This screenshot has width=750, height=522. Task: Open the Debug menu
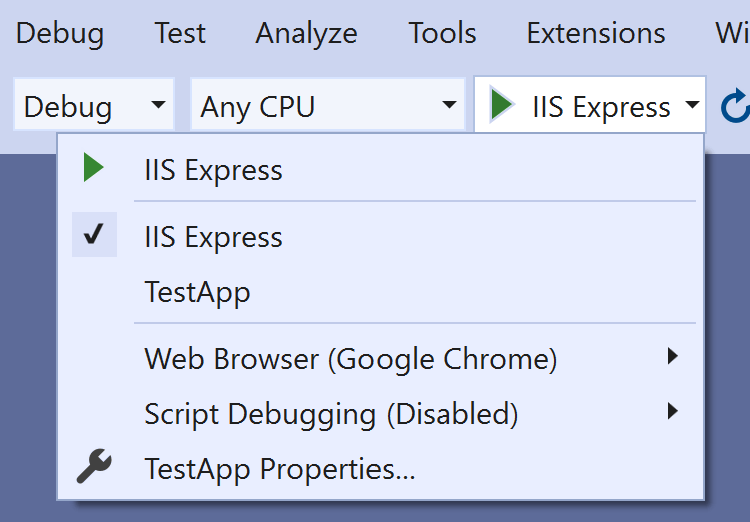(60, 33)
